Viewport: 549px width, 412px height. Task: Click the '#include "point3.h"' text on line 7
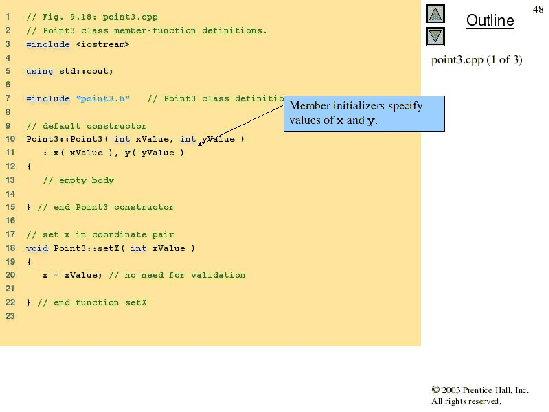click(78, 98)
